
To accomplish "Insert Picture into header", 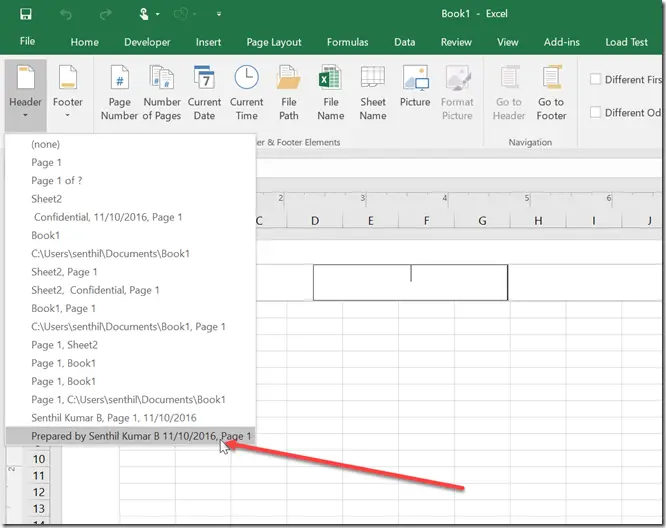I will pyautogui.click(x=415, y=86).
